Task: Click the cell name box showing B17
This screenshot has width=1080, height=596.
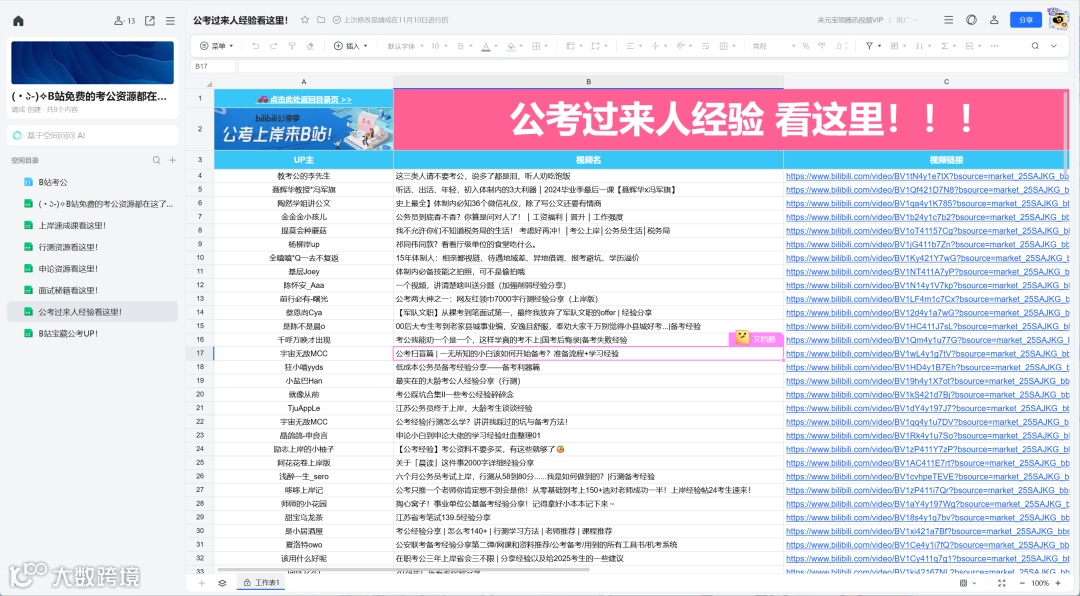Action: (x=214, y=66)
